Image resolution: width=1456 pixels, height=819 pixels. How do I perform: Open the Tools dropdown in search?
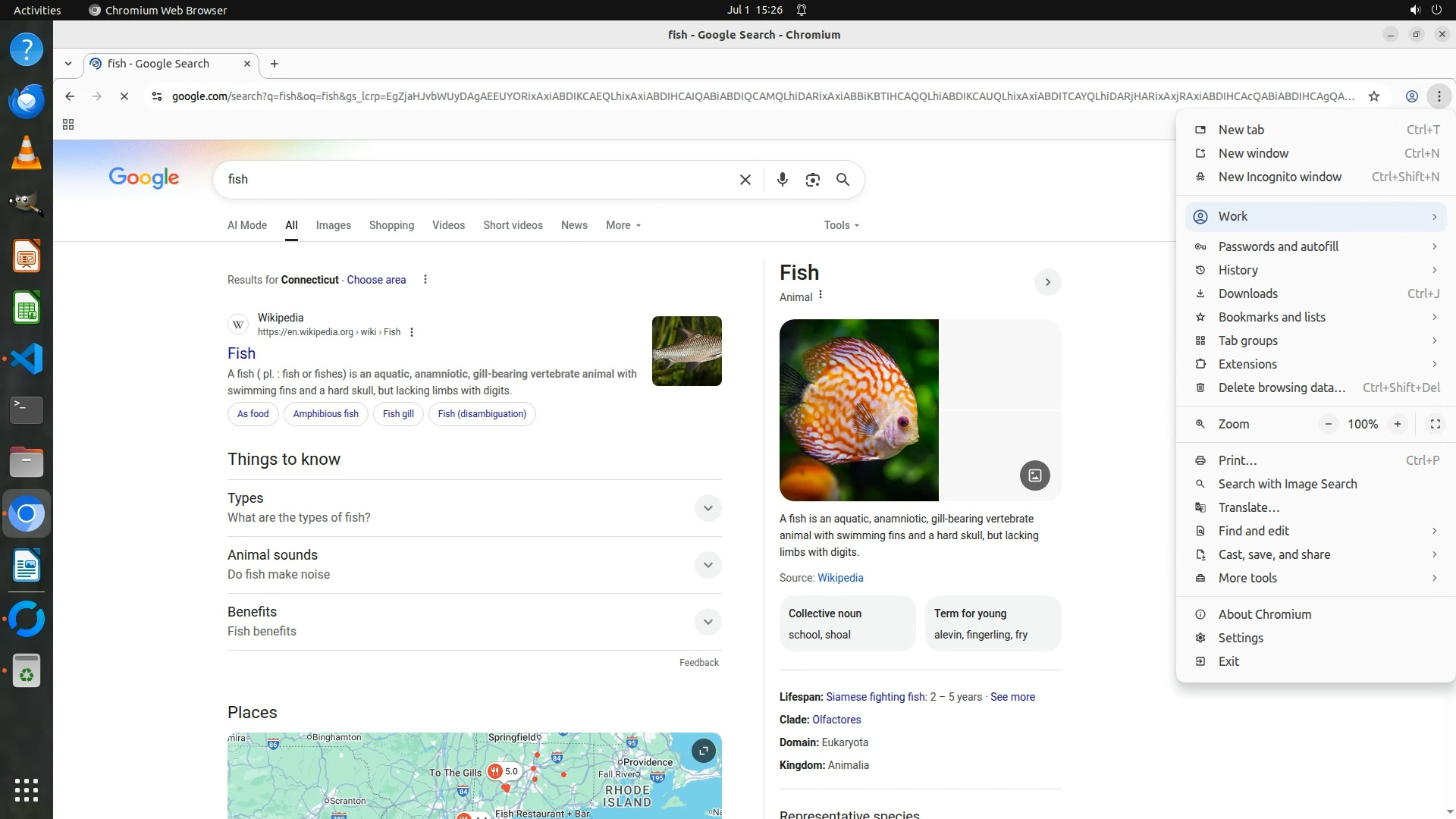841,225
